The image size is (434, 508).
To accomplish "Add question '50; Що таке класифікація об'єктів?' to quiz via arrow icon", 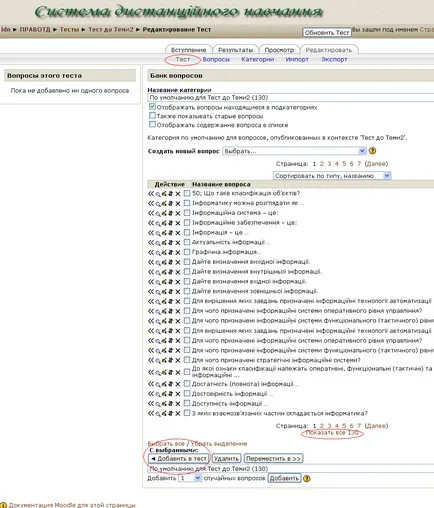I will pos(151,193).
